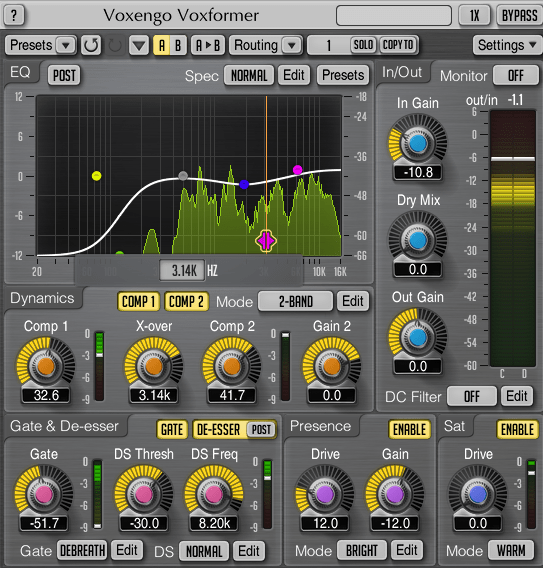Click the Sat Drive blue knob

(478, 494)
